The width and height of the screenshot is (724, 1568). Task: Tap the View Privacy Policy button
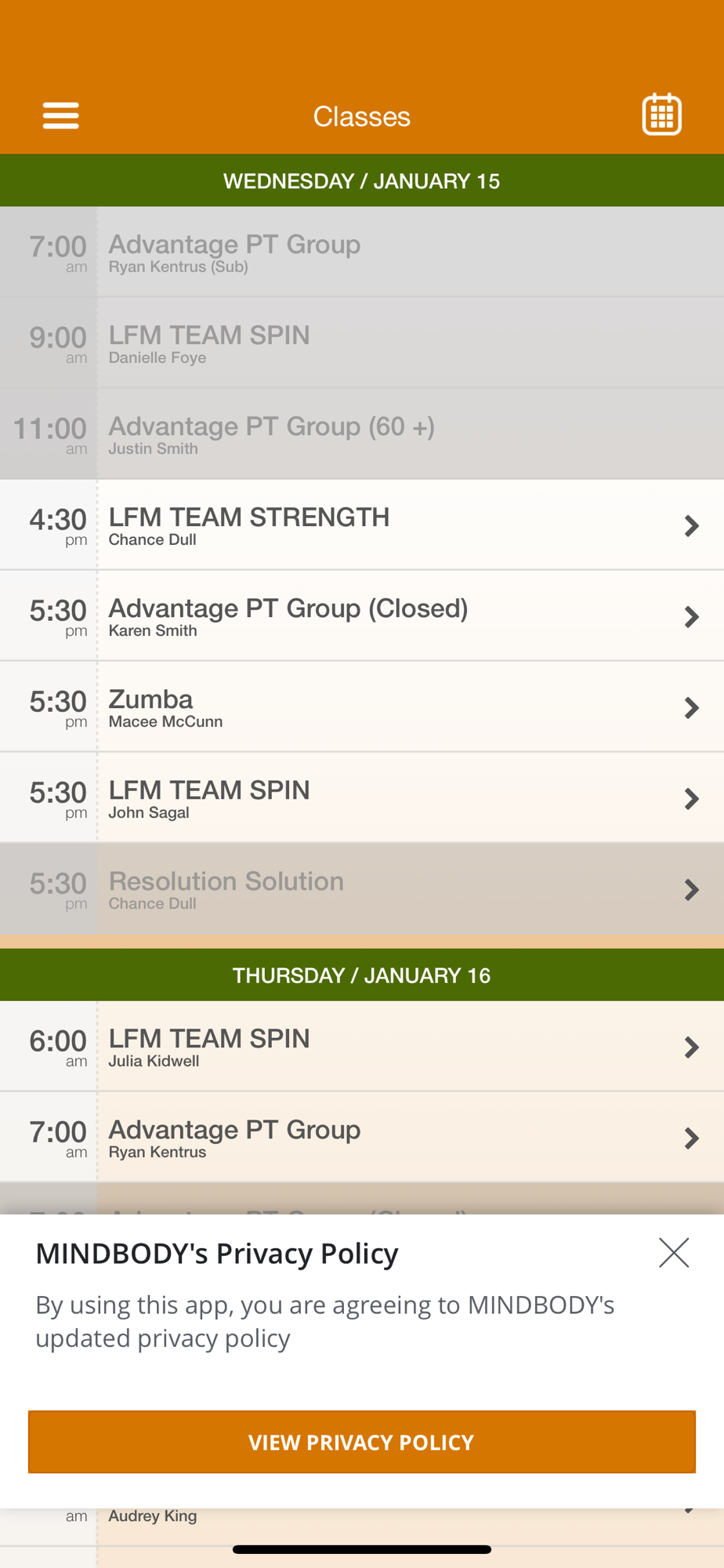pyautogui.click(x=361, y=1442)
